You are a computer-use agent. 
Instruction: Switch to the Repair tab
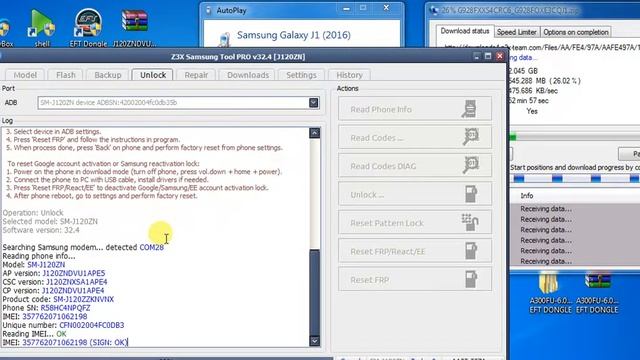[196, 75]
